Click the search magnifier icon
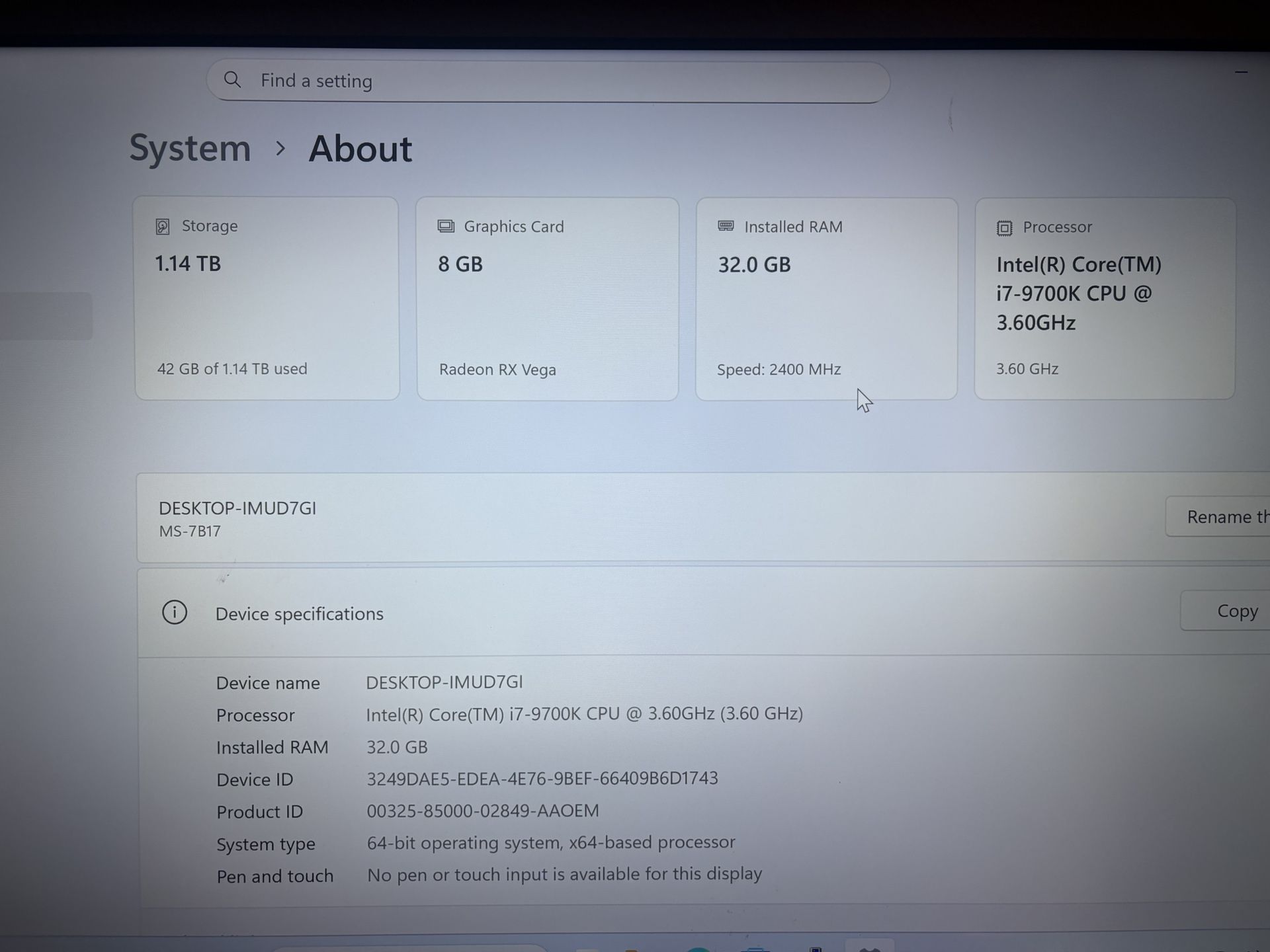Viewport: 1270px width, 952px height. (232, 80)
